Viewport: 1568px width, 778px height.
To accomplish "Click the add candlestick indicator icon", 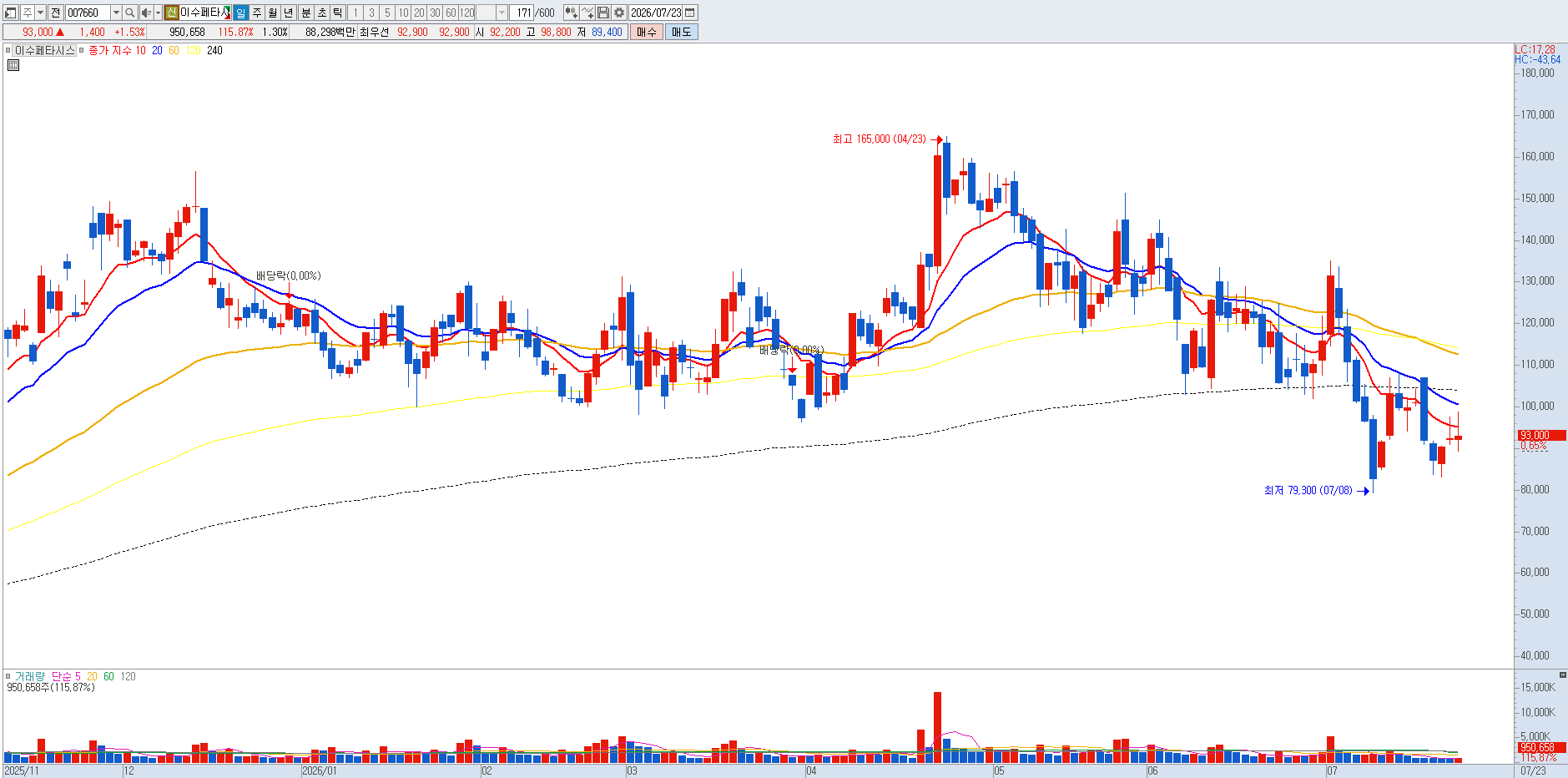I will [x=572, y=13].
